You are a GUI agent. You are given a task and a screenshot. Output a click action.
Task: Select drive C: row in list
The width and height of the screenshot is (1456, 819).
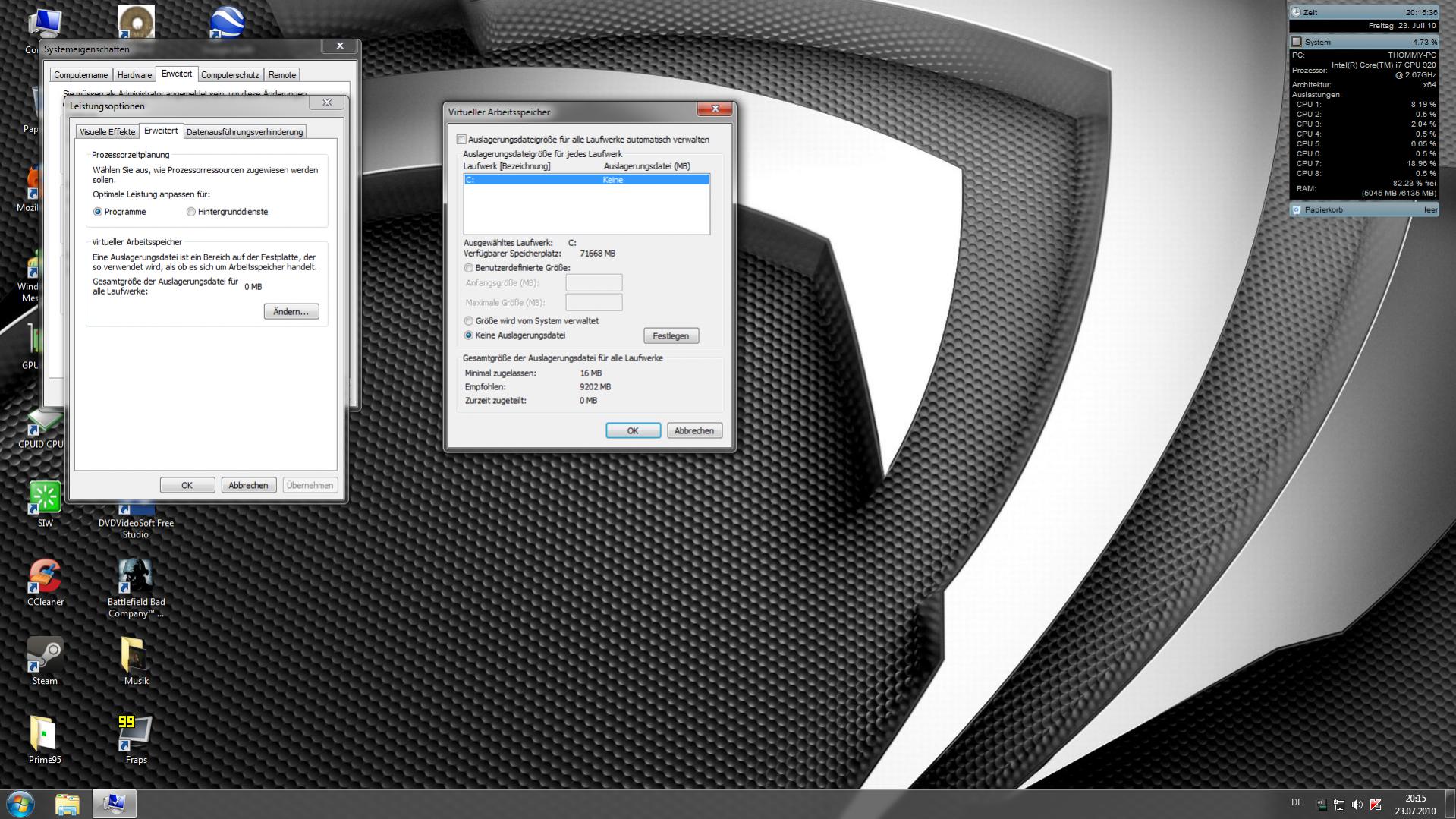[x=586, y=180]
